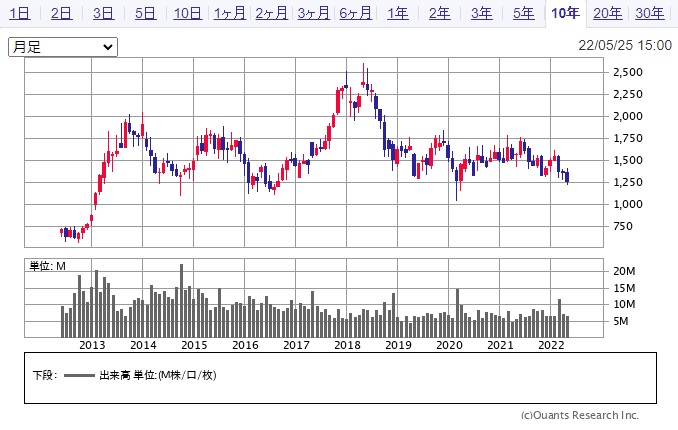Viewport: 678px width, 430px height.
Task: Select the 2ヶ月 range link
Action: tap(272, 13)
